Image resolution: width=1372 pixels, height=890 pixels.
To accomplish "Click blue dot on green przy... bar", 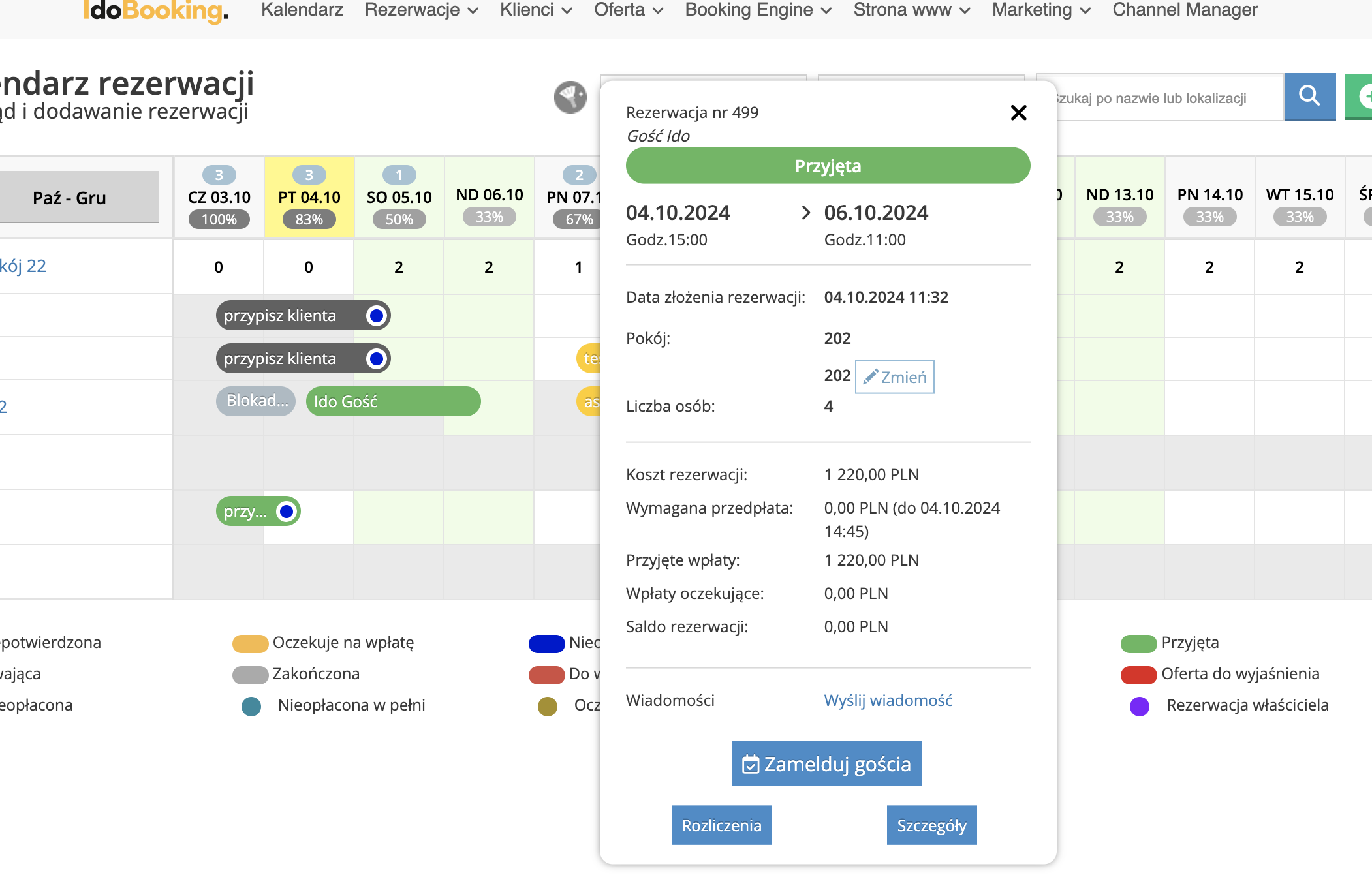I will coord(287,512).
